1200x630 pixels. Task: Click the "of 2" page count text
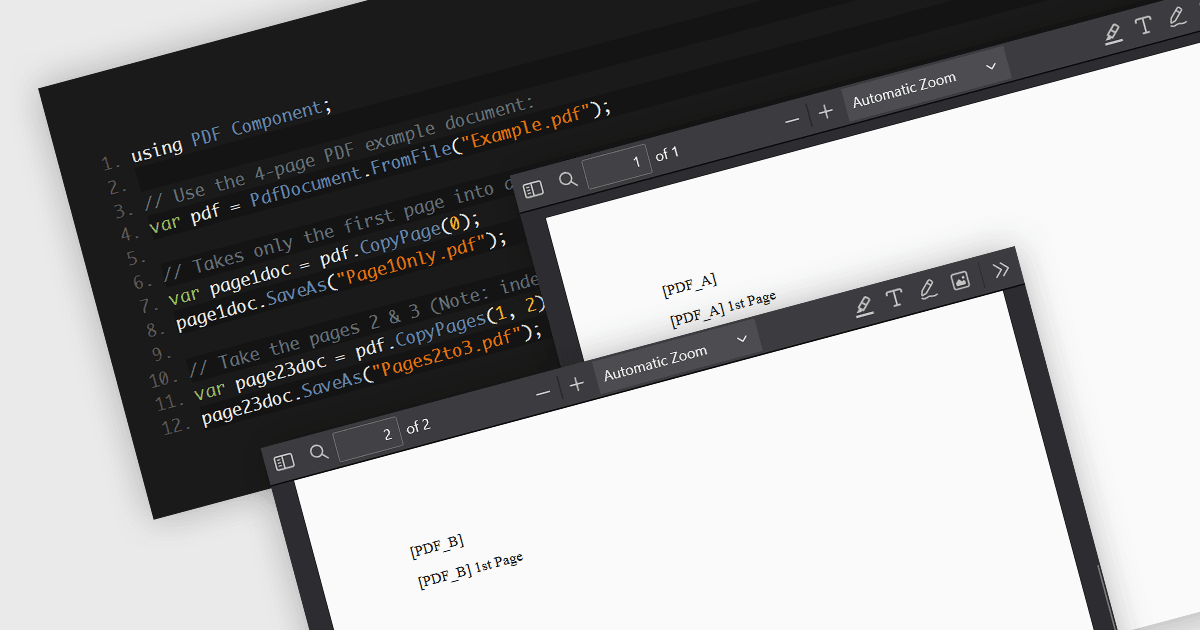(418, 427)
